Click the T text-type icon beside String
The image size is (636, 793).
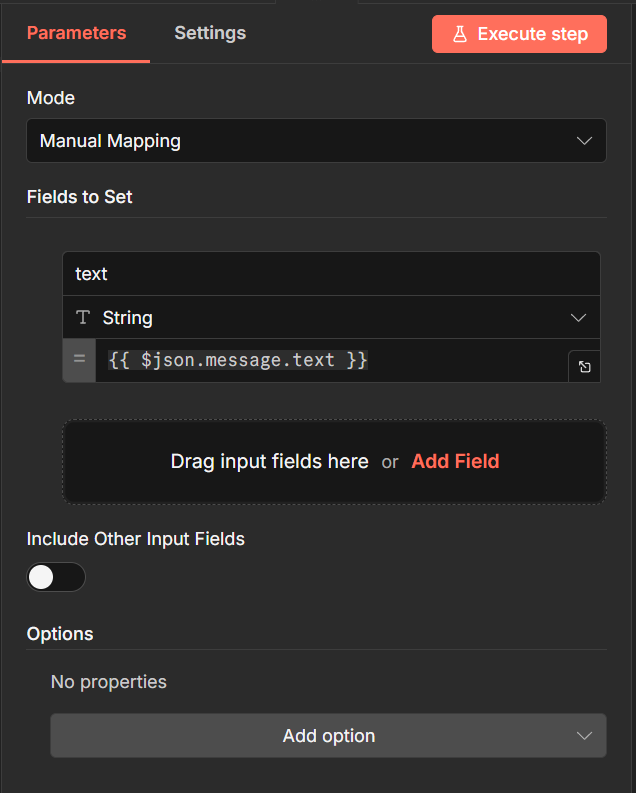coord(83,318)
